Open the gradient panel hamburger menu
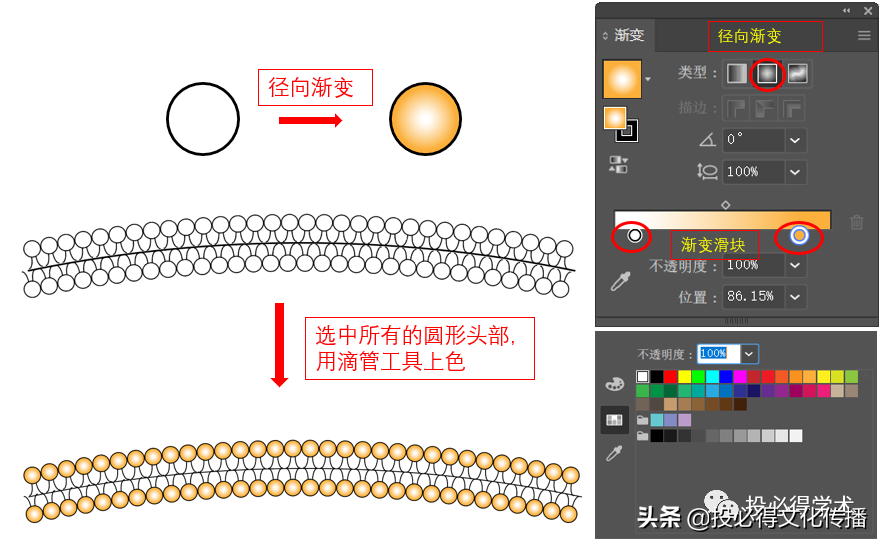Viewport: 884px width, 546px height. pyautogui.click(x=864, y=36)
